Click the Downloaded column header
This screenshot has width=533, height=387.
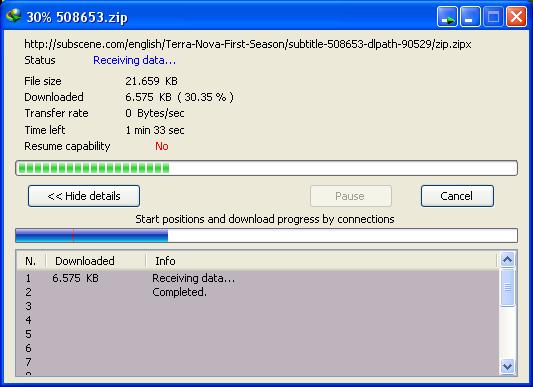pyautogui.click(x=96, y=261)
